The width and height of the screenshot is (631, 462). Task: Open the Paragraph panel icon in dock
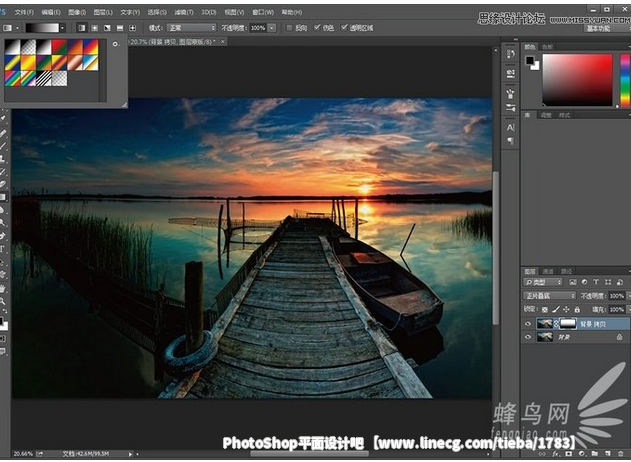click(x=510, y=141)
